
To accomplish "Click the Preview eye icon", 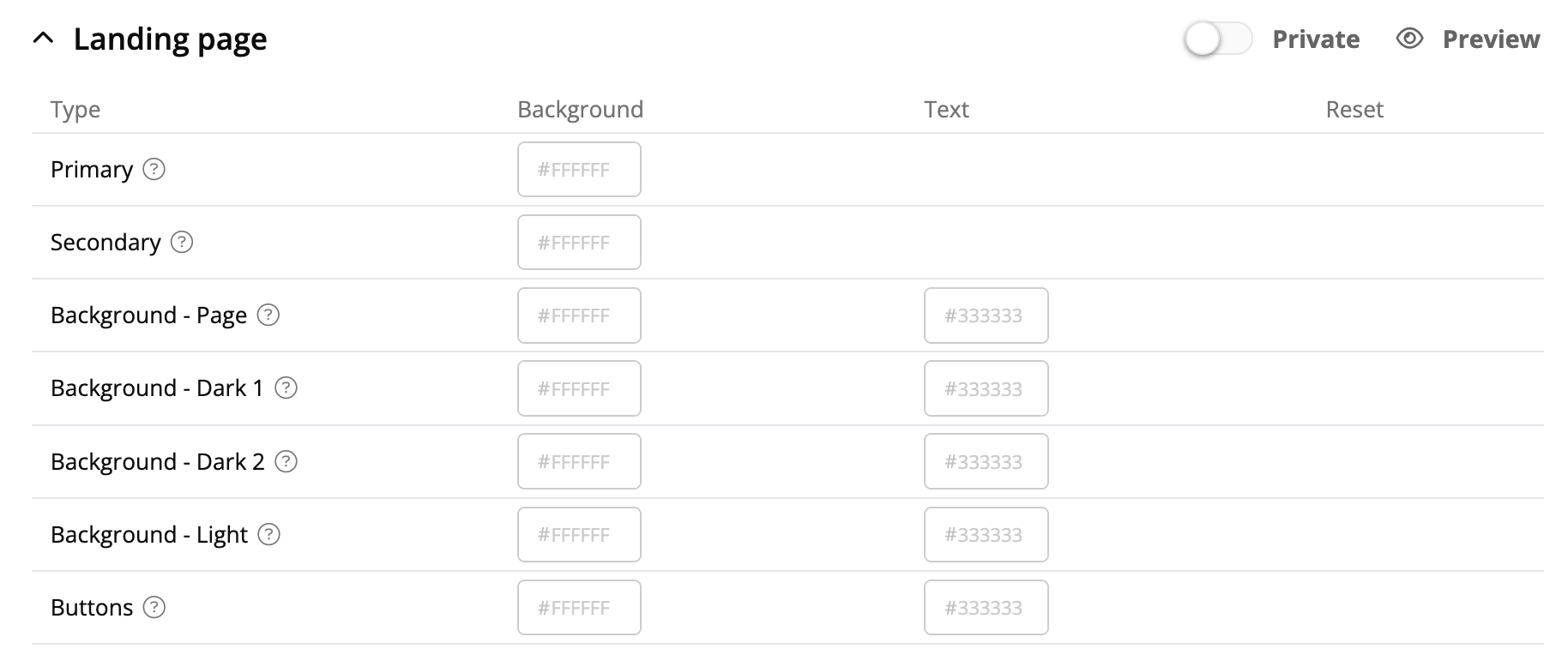I will coord(1409,39).
